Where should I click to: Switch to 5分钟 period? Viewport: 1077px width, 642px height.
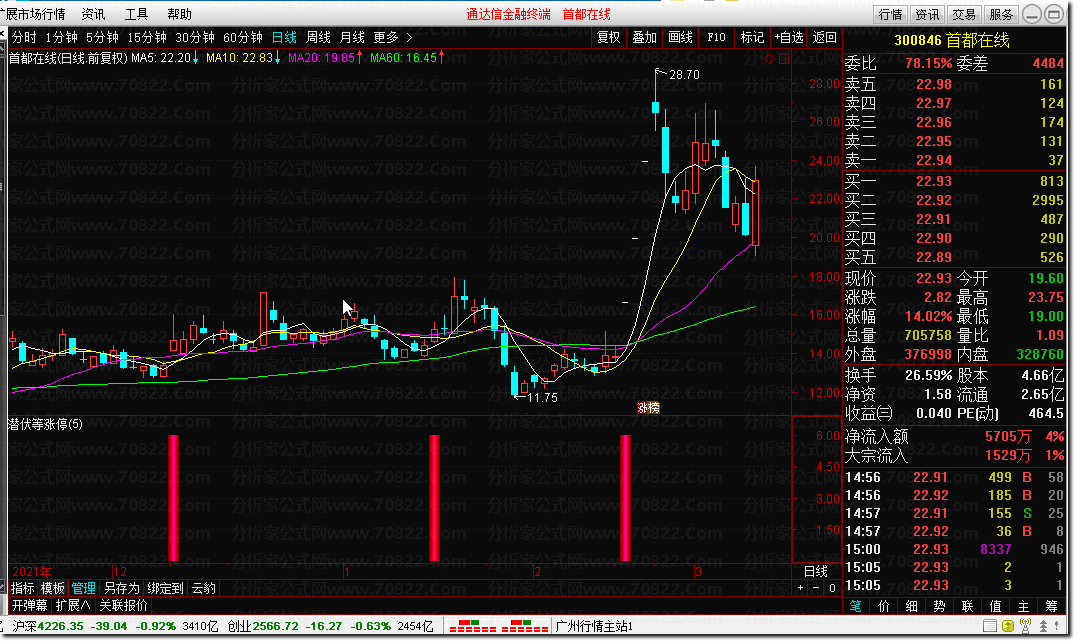coord(102,38)
